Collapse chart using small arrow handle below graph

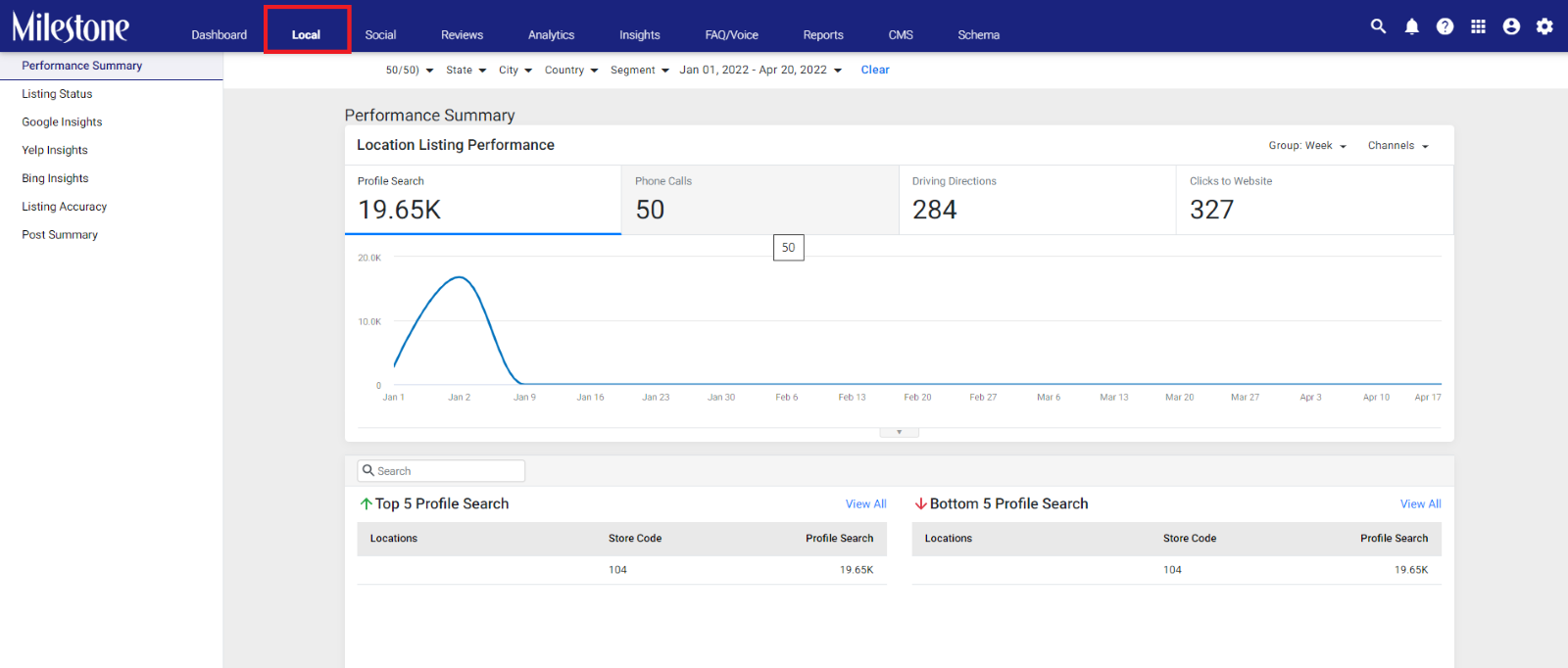pos(899,432)
